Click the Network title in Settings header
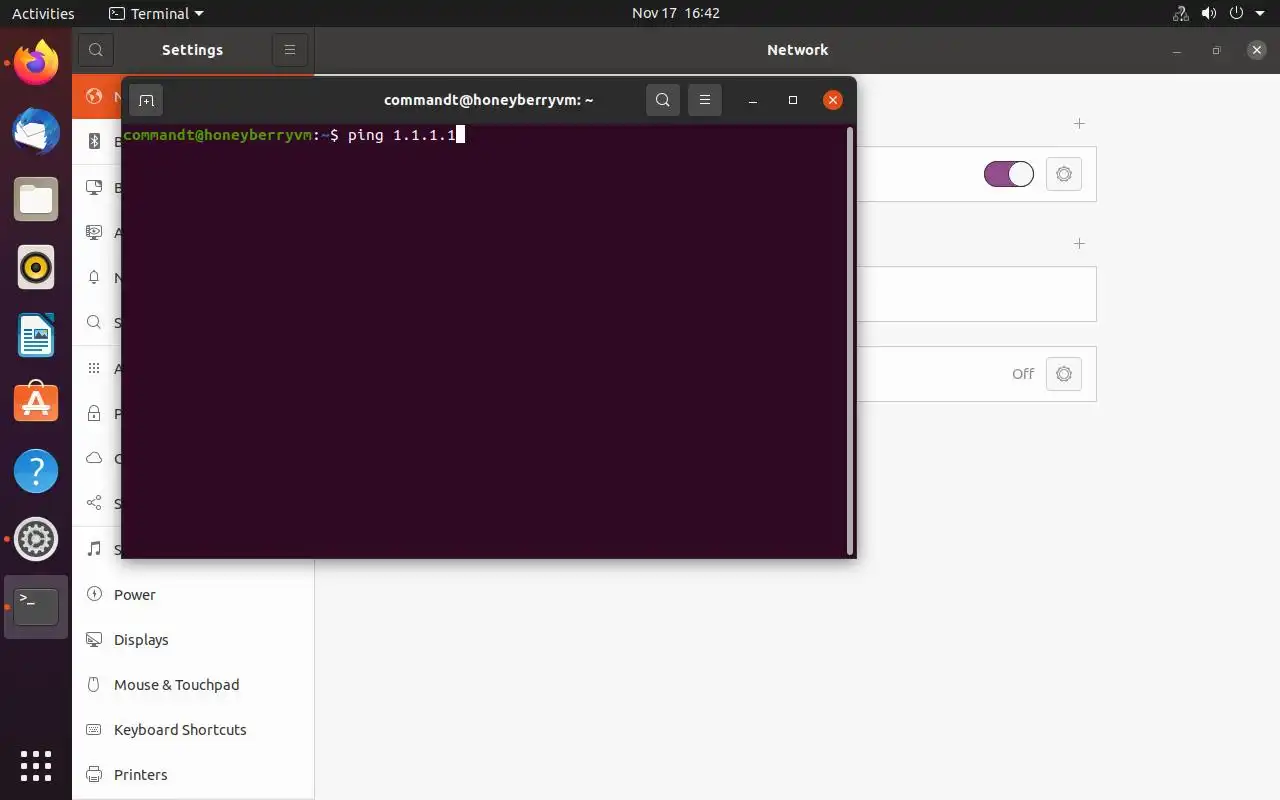This screenshot has height=800, width=1280. [x=797, y=50]
